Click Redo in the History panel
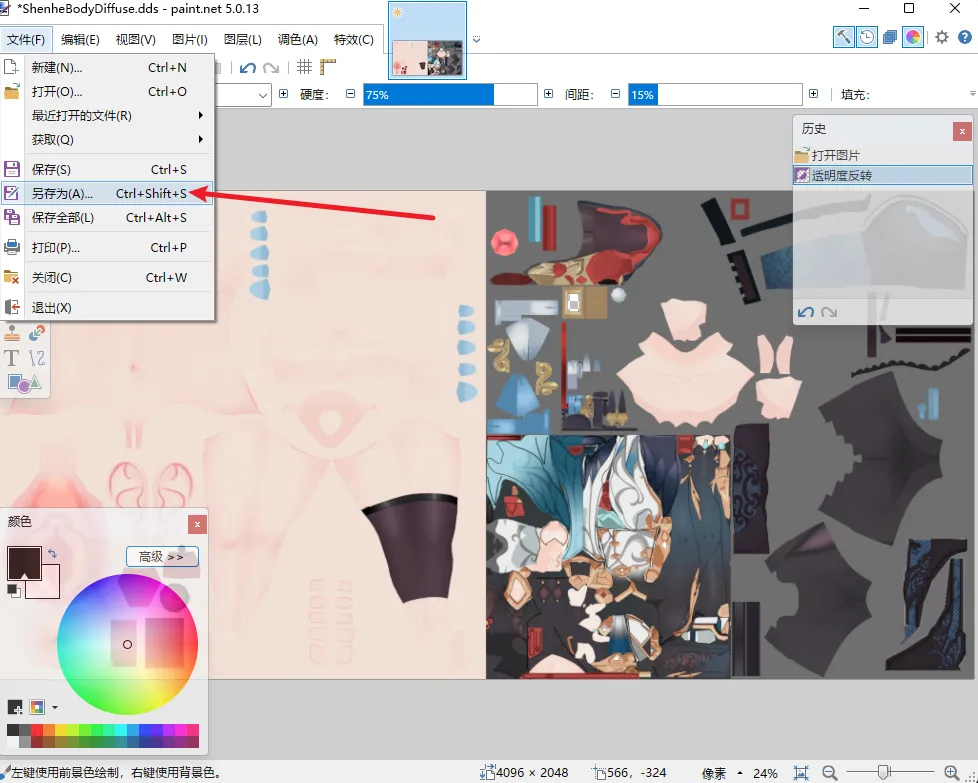Screen dimensions: 978x783 click(x=829, y=312)
